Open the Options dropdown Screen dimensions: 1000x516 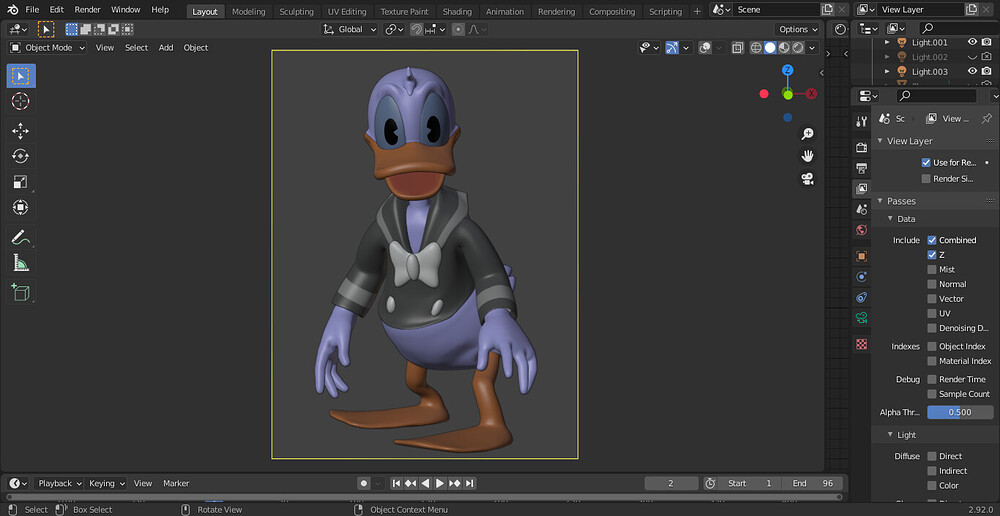click(798, 29)
